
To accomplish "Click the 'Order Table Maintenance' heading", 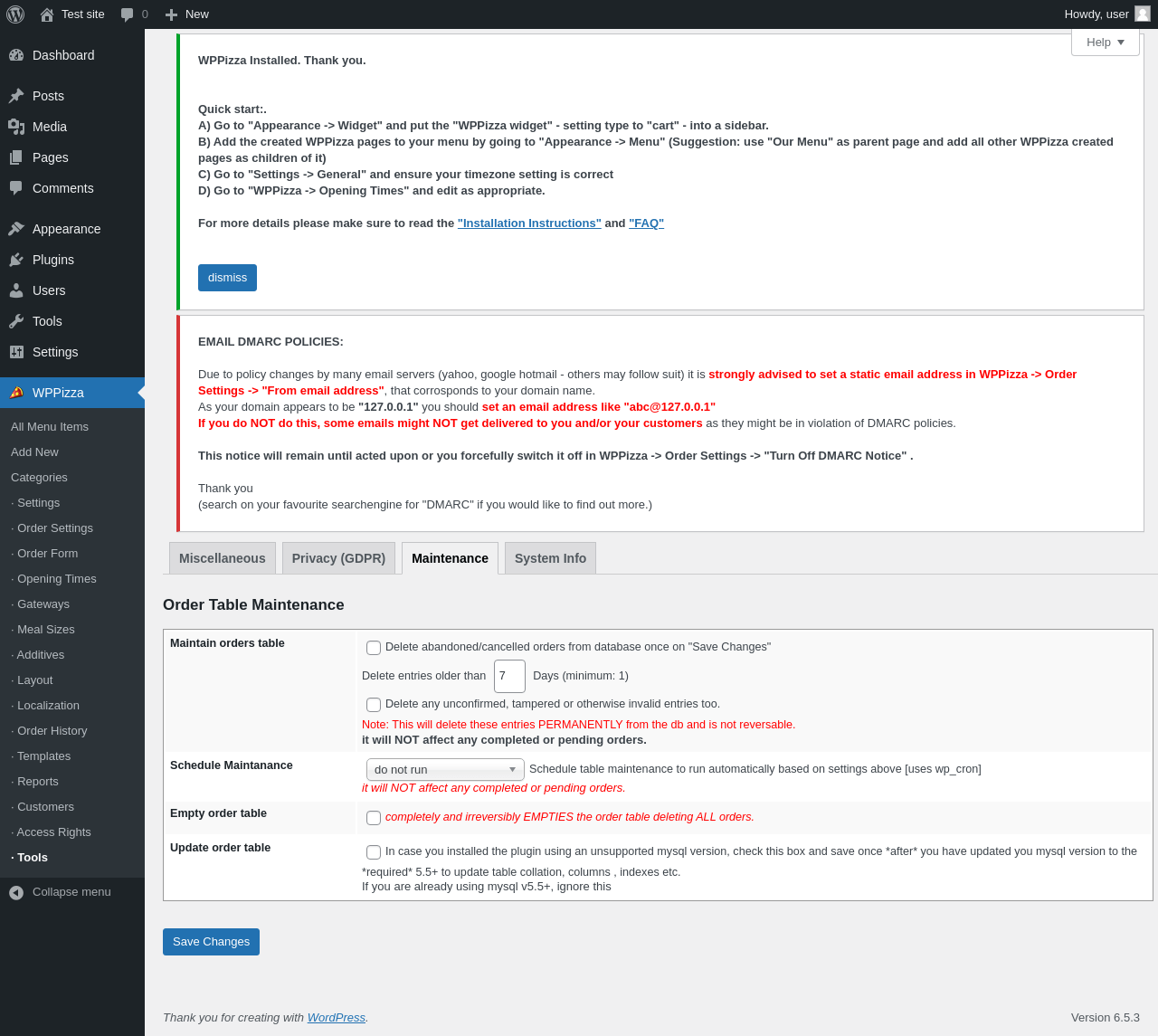I will click(253, 605).
